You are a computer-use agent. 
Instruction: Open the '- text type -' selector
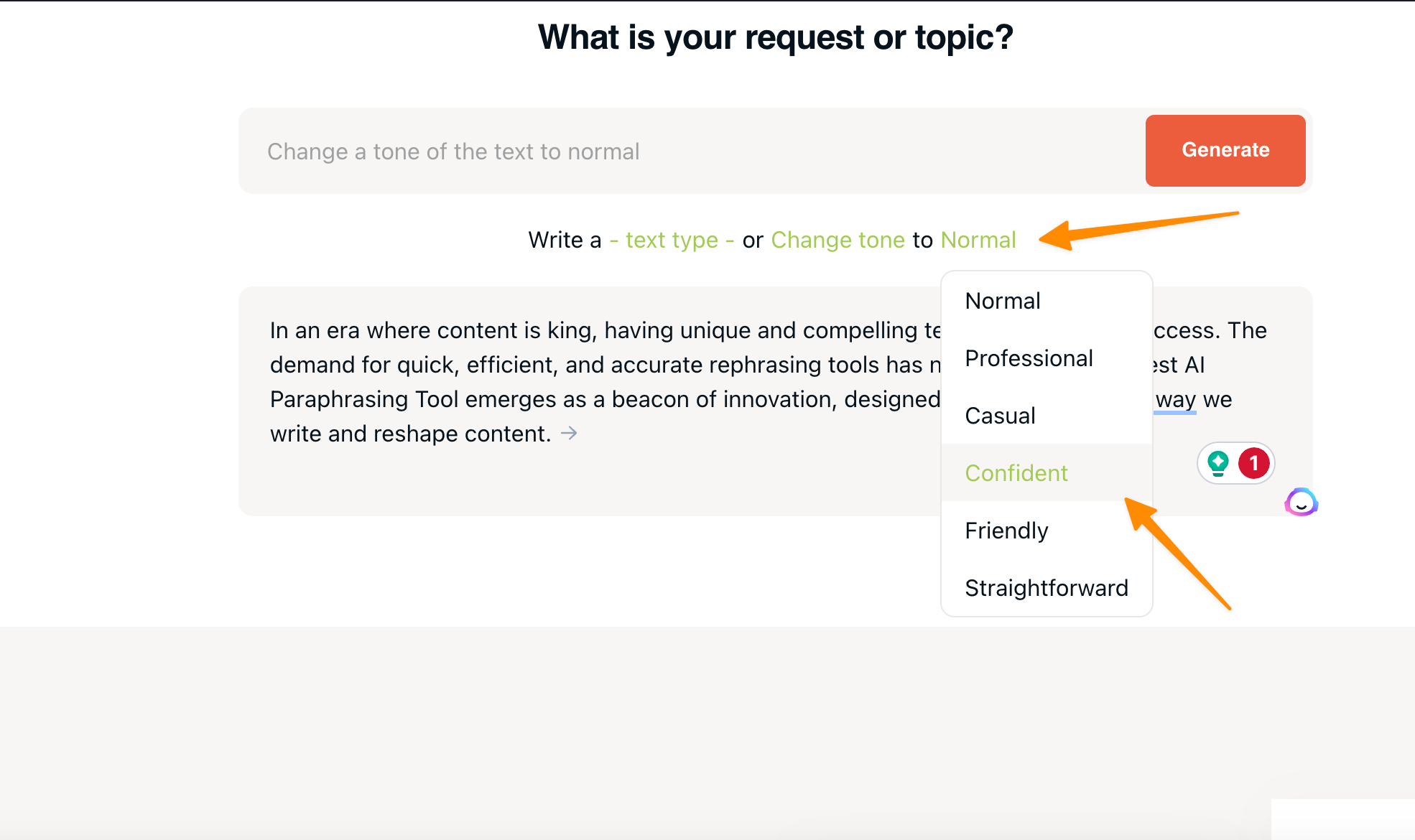[672, 240]
